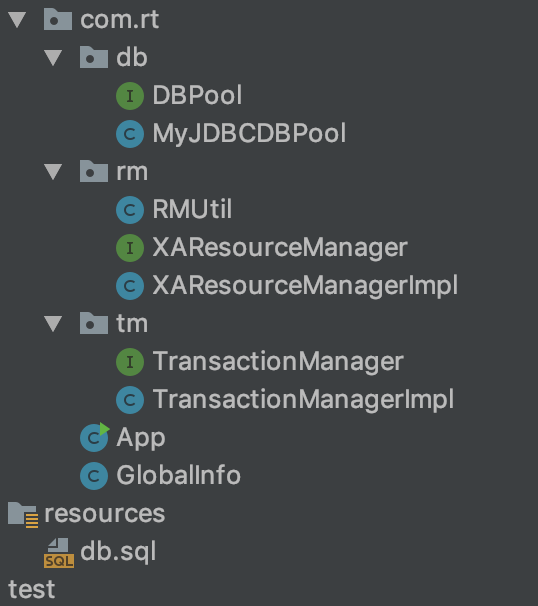Click the XAResourceManager interface icon
The height and width of the screenshot is (606, 538).
point(130,248)
